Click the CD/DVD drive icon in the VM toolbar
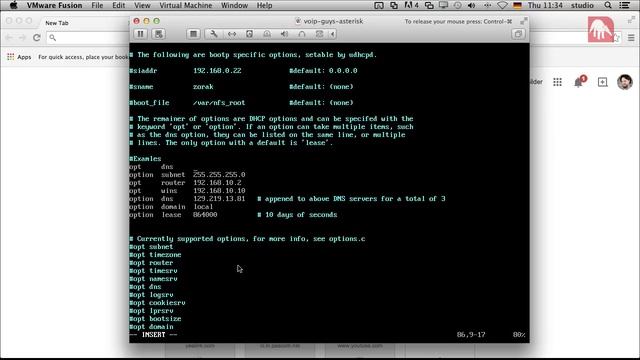This screenshot has height=360, width=640. click(x=267, y=34)
